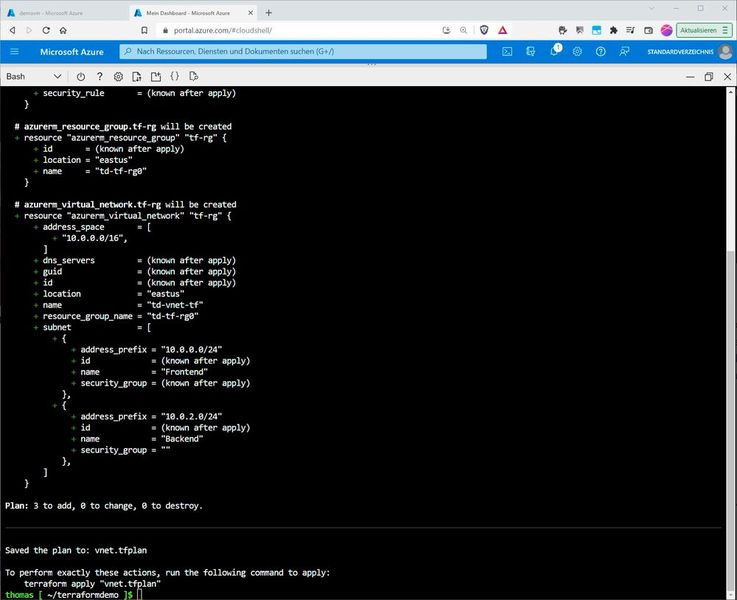Open the feedback icon in Azure header

[624, 52]
